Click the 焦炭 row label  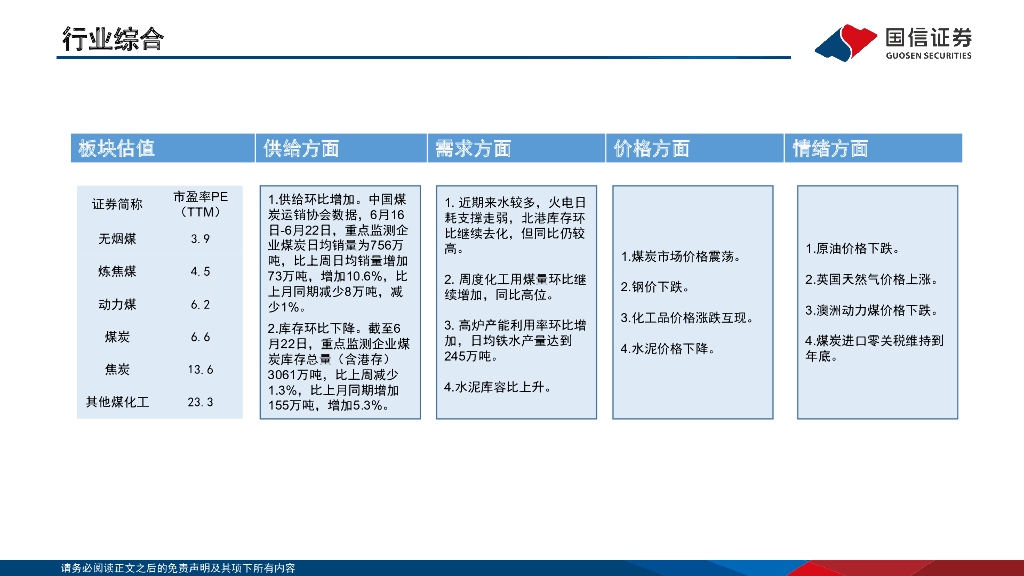click(117, 370)
